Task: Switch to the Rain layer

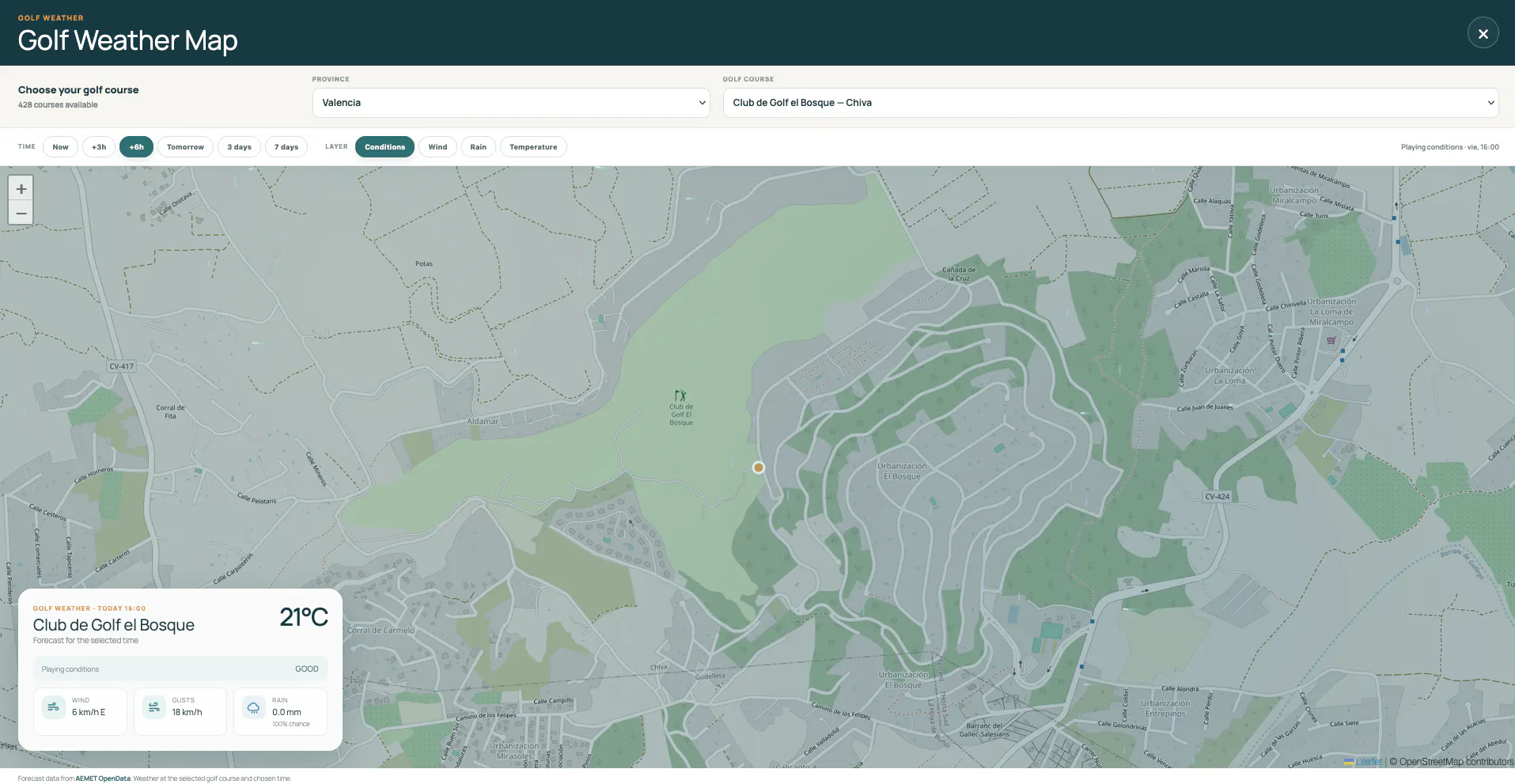Action: [479, 147]
